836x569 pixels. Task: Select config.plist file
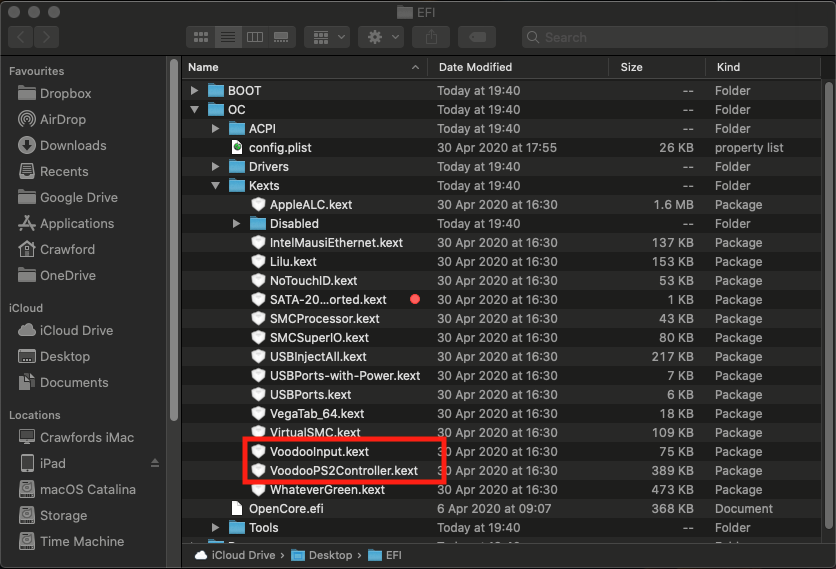(501, 148)
